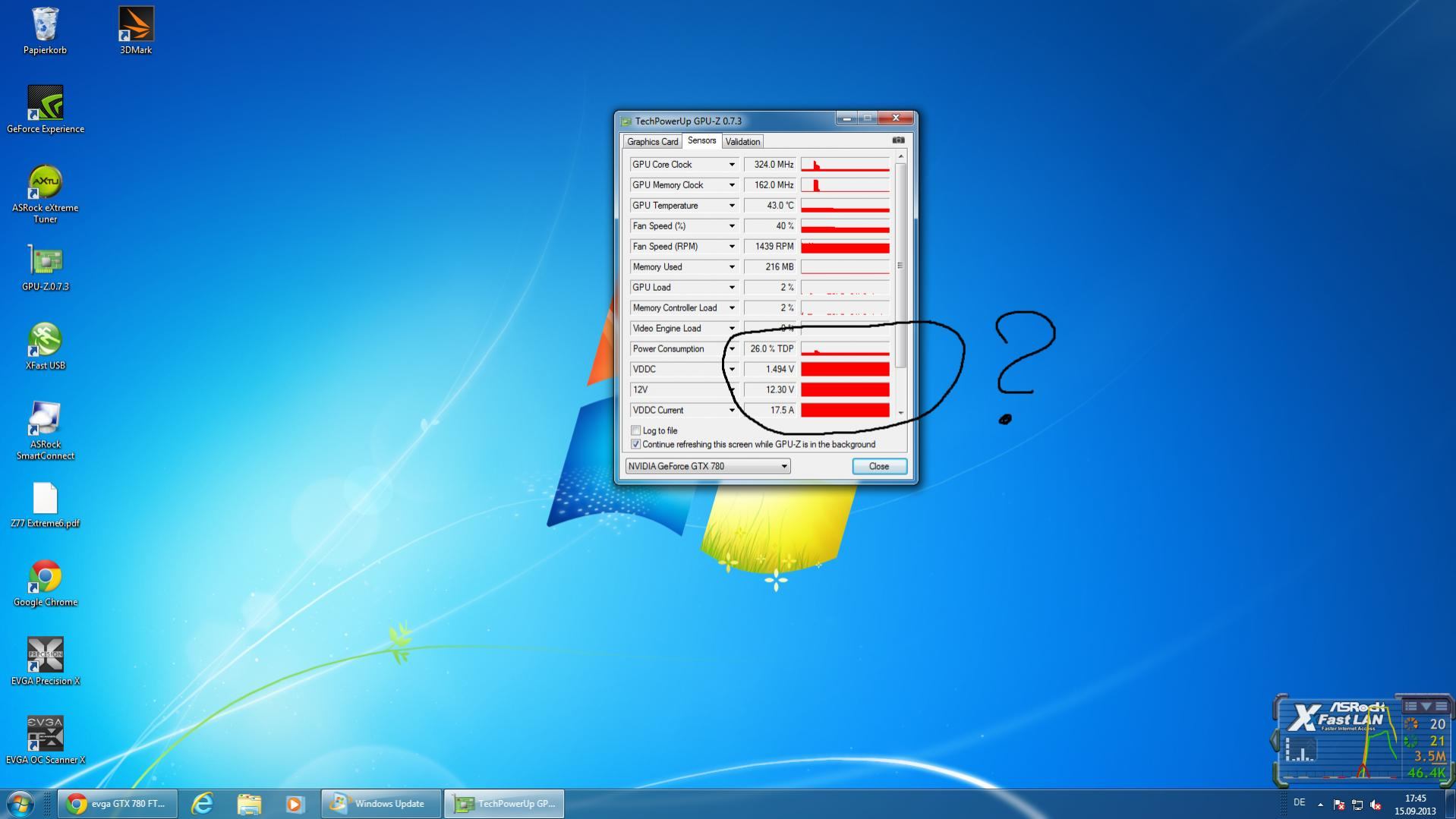Select the TechPowerUp GPU-Z taskbar button
This screenshot has width=1456, height=819.
tap(504, 803)
